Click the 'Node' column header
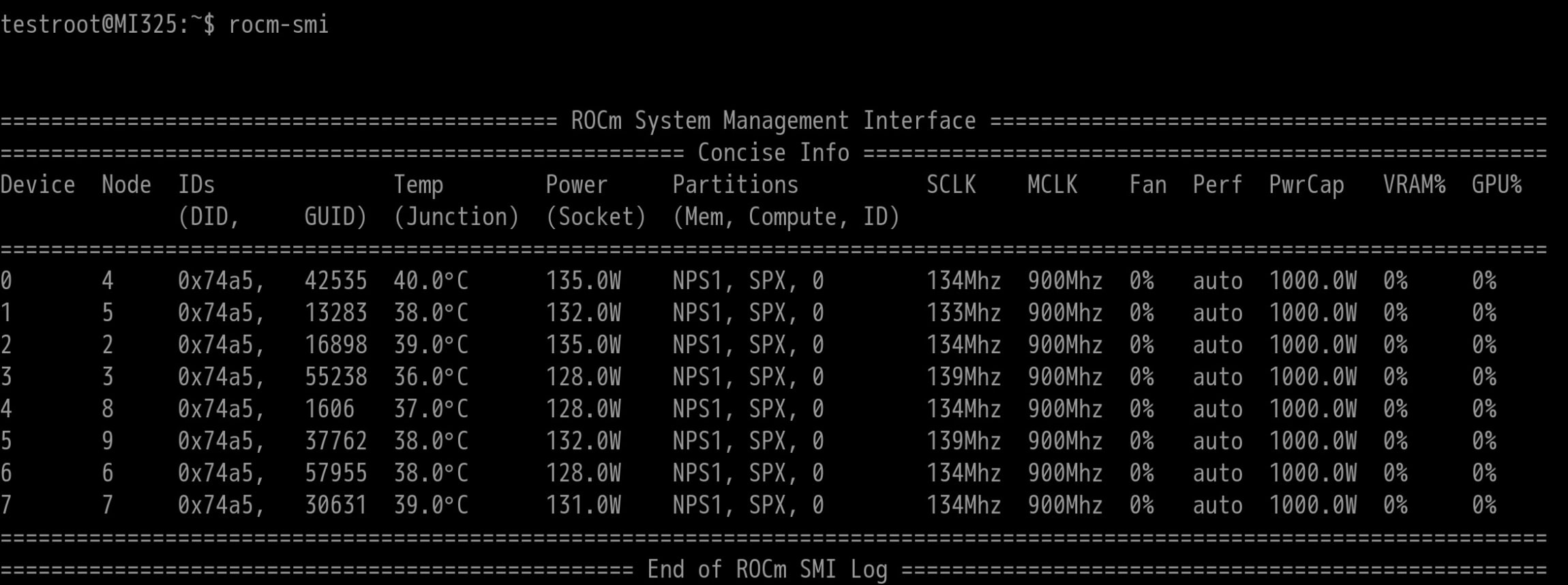This screenshot has height=585, width=1568. point(126,185)
